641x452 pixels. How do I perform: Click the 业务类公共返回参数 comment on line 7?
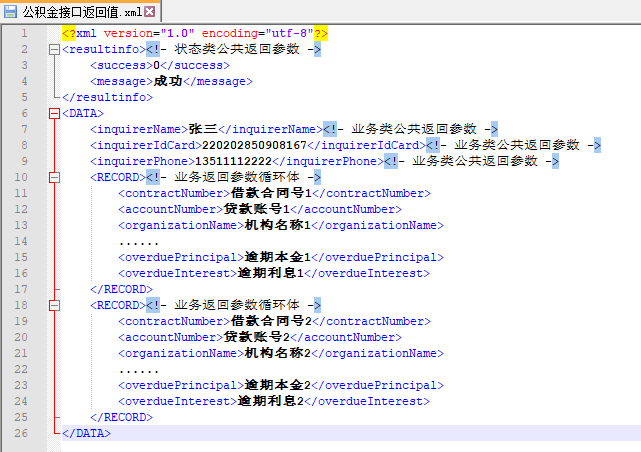click(410, 129)
